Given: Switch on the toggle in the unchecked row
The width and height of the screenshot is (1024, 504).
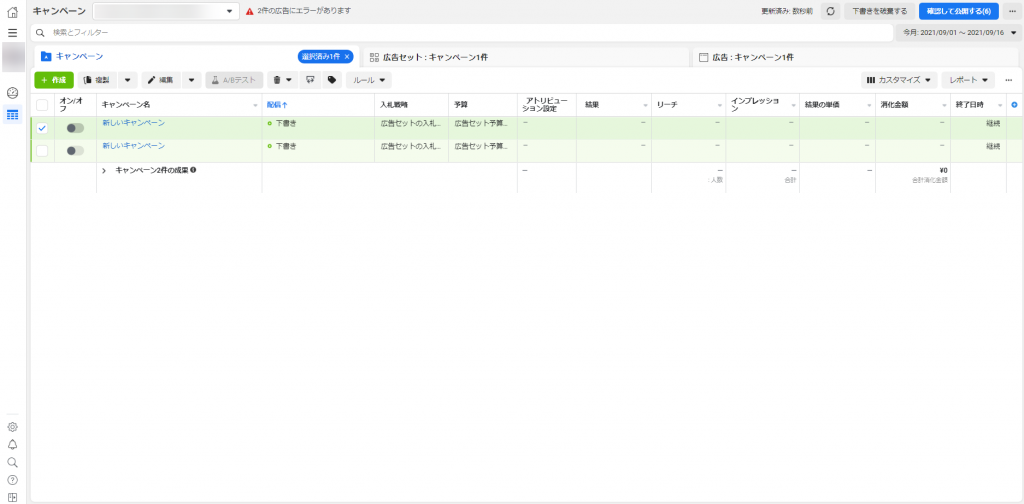Looking at the screenshot, I should (75, 151).
